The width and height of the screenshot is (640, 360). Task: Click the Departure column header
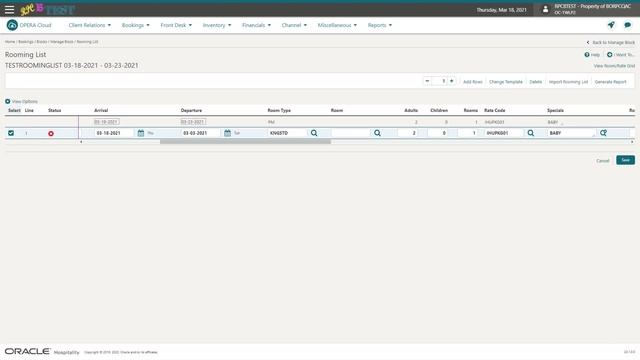(191, 110)
